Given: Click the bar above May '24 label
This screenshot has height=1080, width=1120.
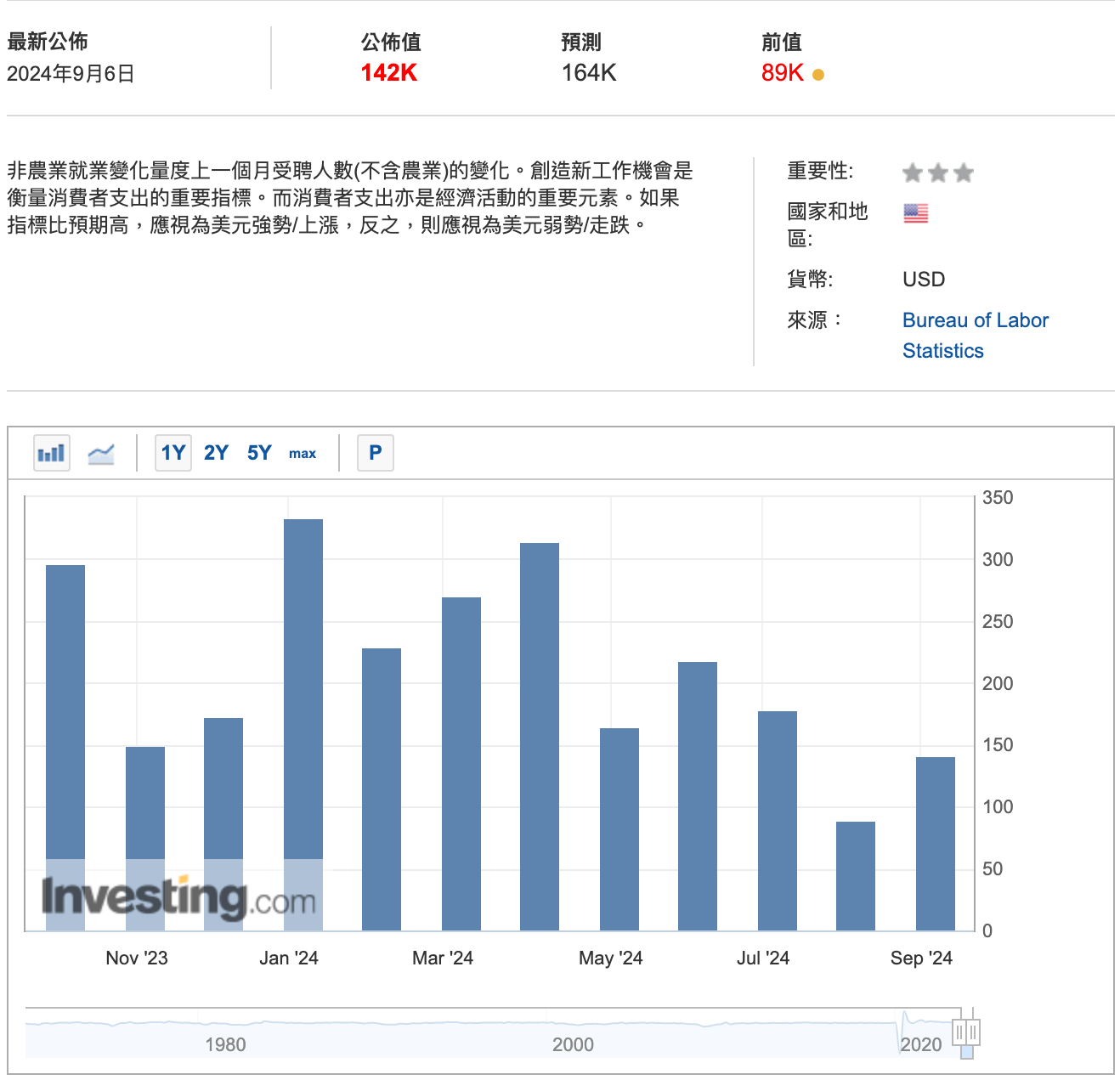Looking at the screenshot, I should (619, 829).
